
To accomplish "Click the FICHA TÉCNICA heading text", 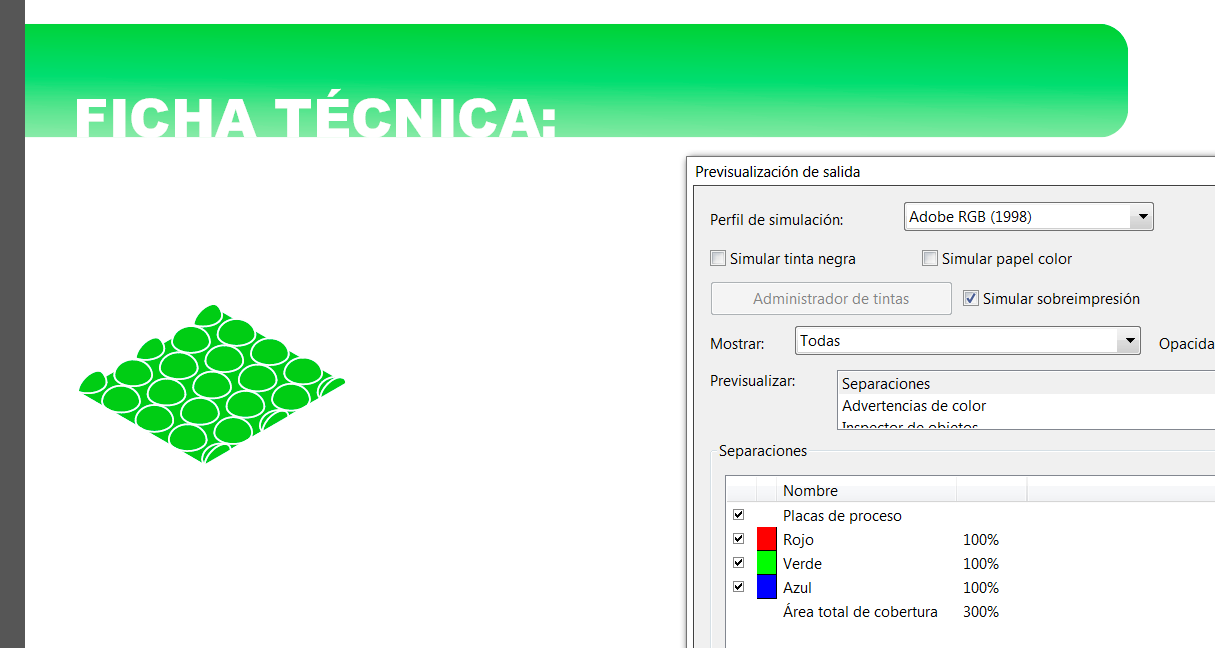I will point(316,117).
